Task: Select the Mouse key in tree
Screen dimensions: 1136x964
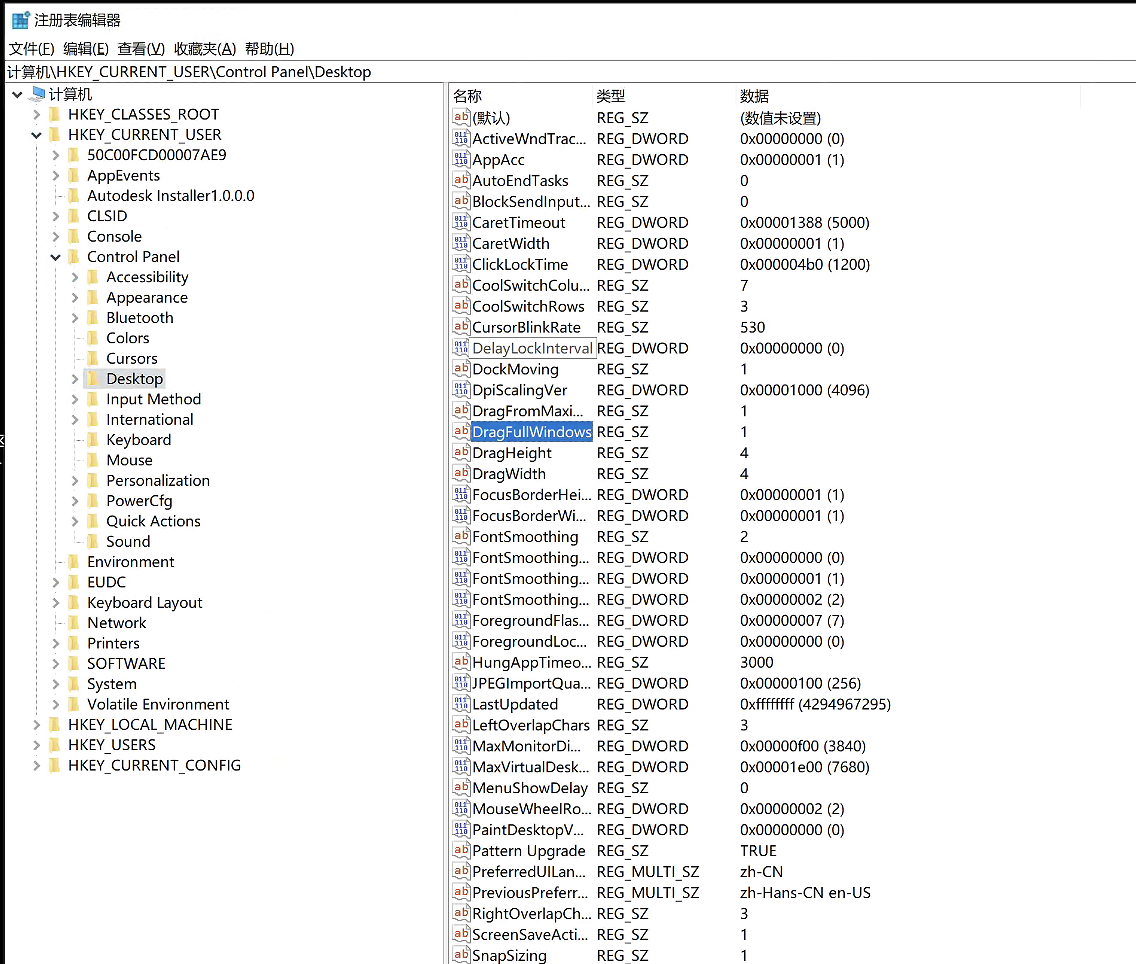Action: 129,460
